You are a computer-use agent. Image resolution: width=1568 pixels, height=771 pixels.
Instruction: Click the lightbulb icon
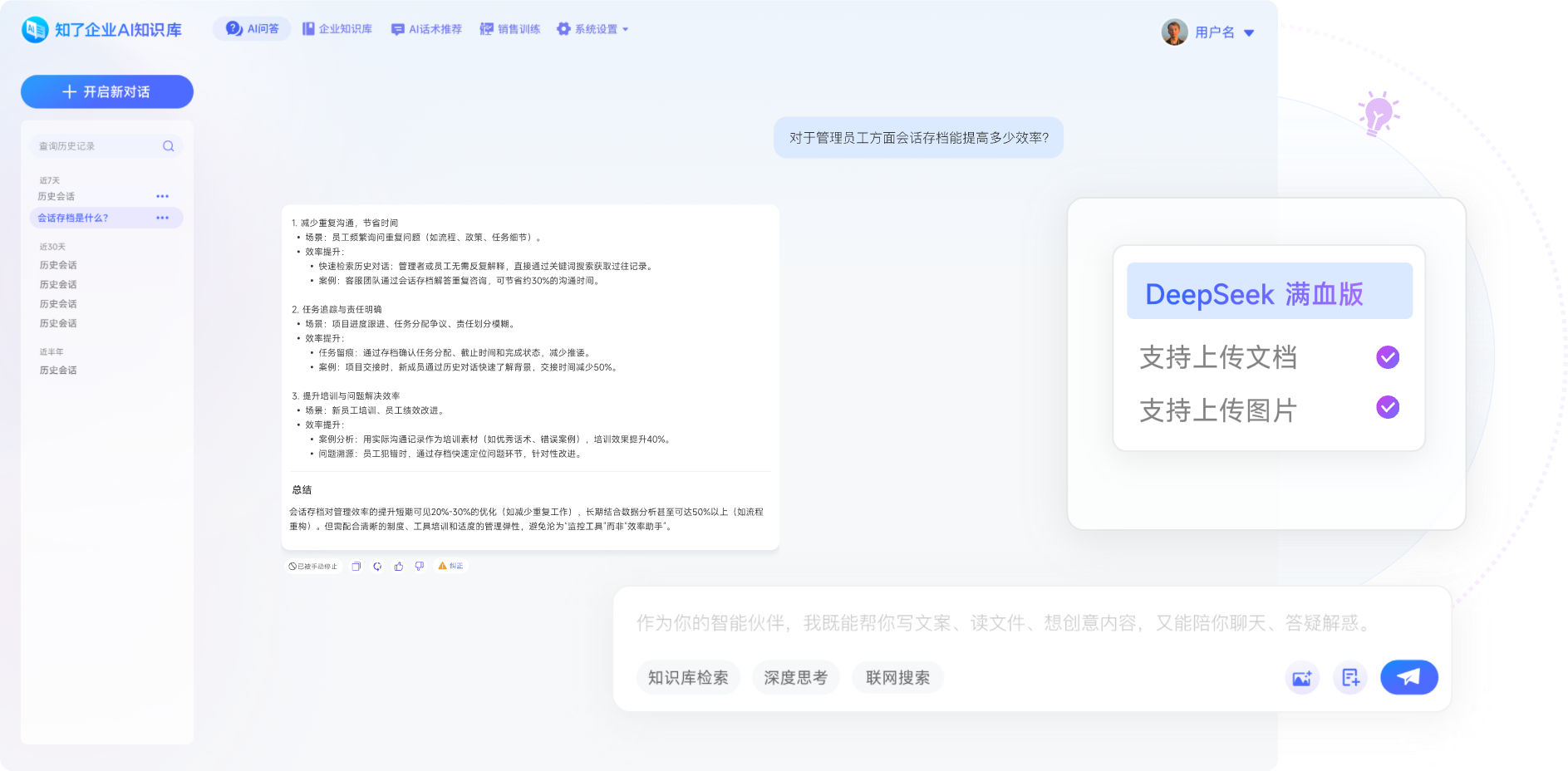[1378, 114]
